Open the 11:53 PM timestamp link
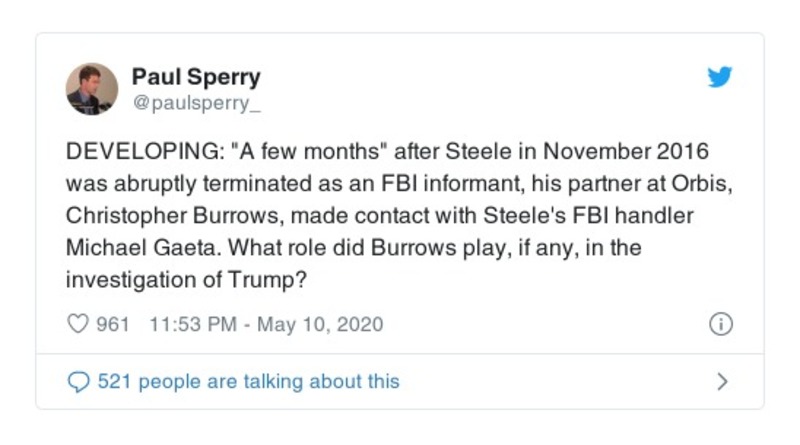This screenshot has height=445, width=800. click(191, 325)
